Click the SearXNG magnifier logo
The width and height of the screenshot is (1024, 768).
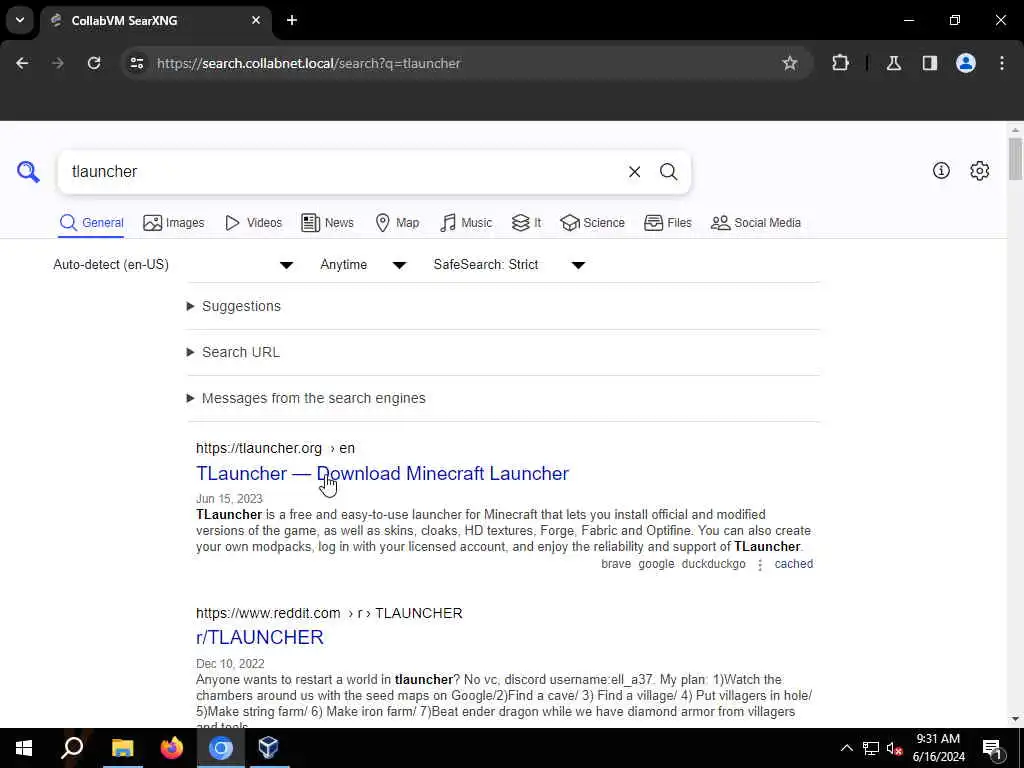coord(28,172)
